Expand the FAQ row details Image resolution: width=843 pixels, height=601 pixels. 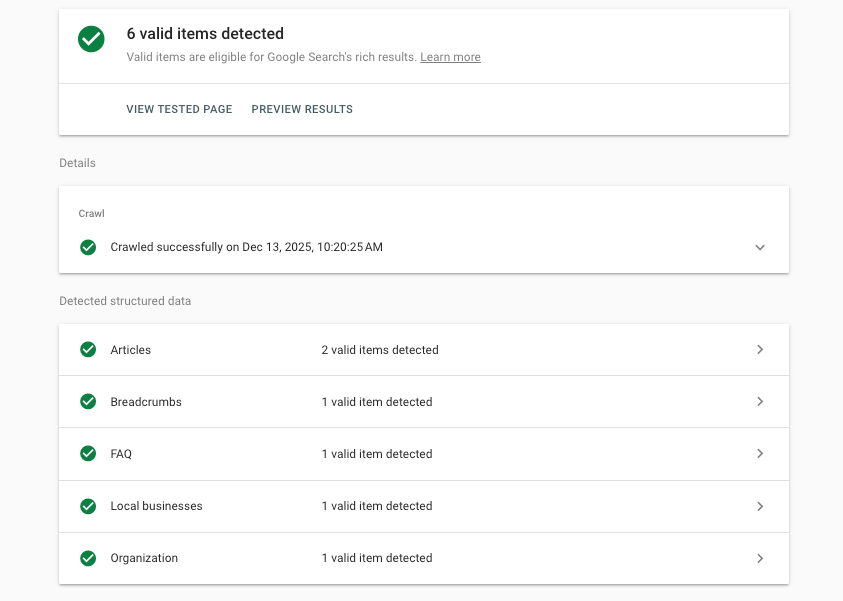[760, 453]
